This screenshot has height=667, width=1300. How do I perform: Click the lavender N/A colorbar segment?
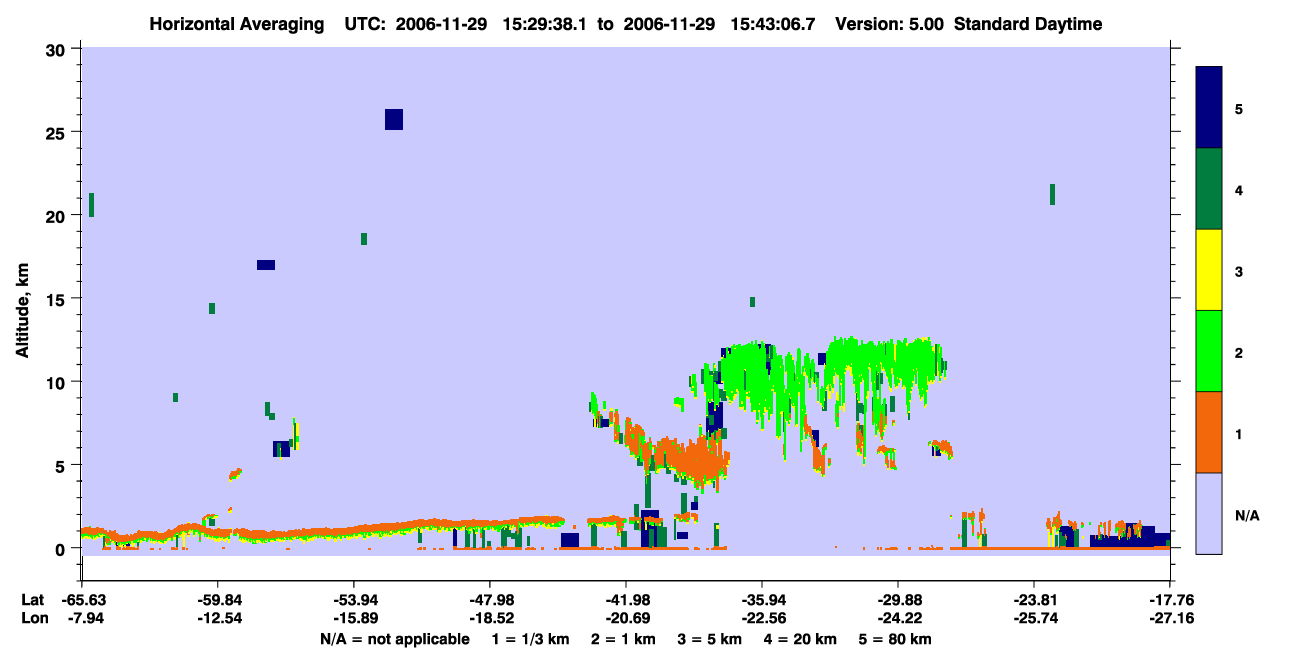[1209, 513]
